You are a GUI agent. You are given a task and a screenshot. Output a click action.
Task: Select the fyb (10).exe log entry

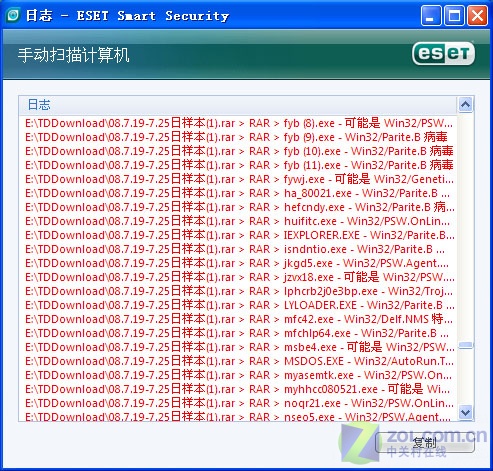pos(239,151)
